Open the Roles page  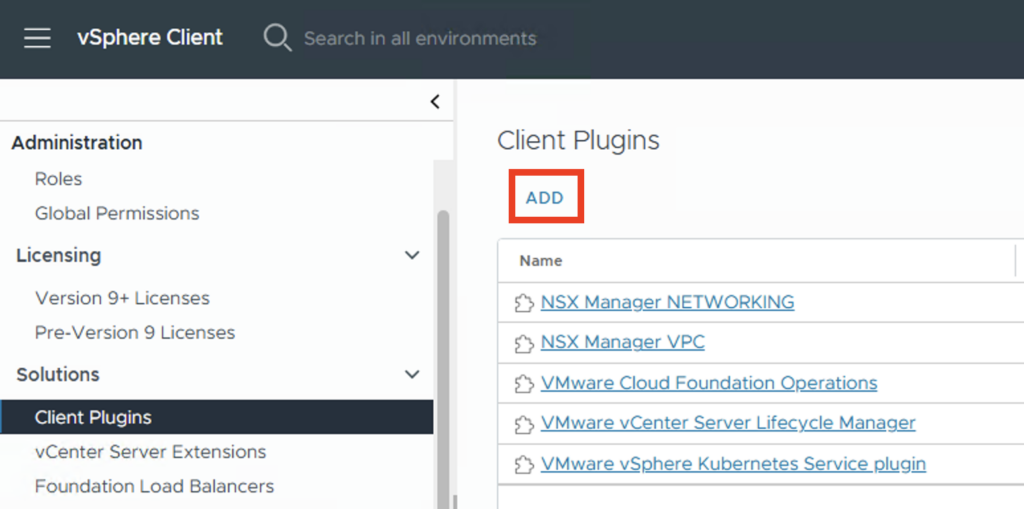click(x=58, y=179)
